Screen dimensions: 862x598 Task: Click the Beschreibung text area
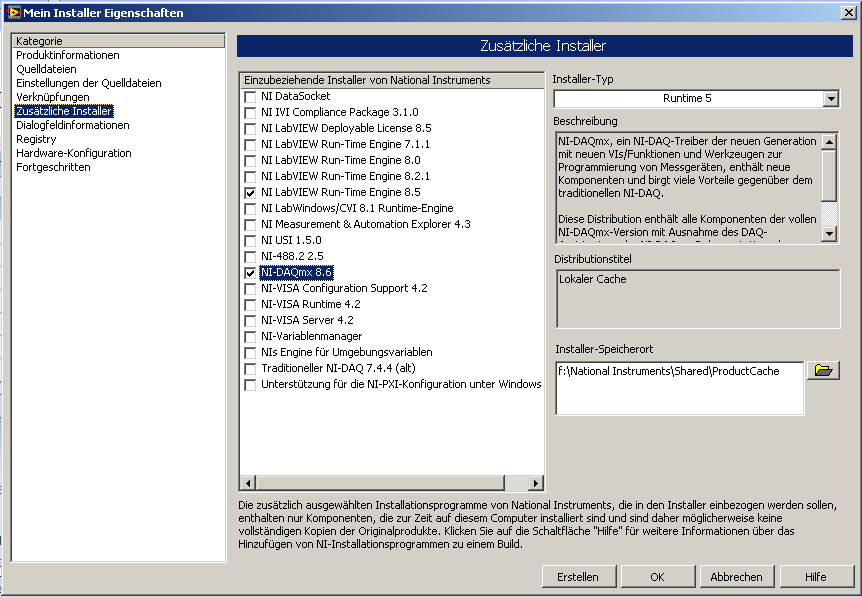pos(688,187)
